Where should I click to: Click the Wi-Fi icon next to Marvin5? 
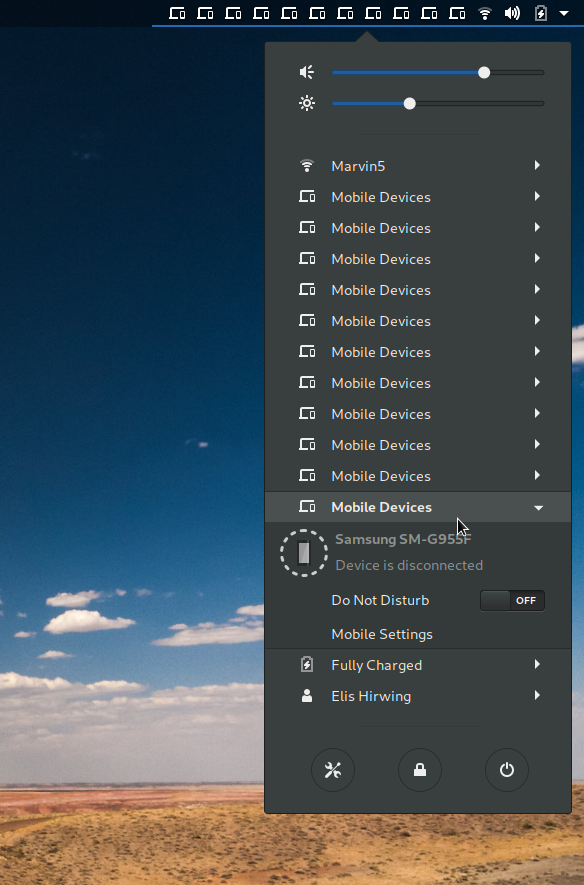tap(306, 166)
